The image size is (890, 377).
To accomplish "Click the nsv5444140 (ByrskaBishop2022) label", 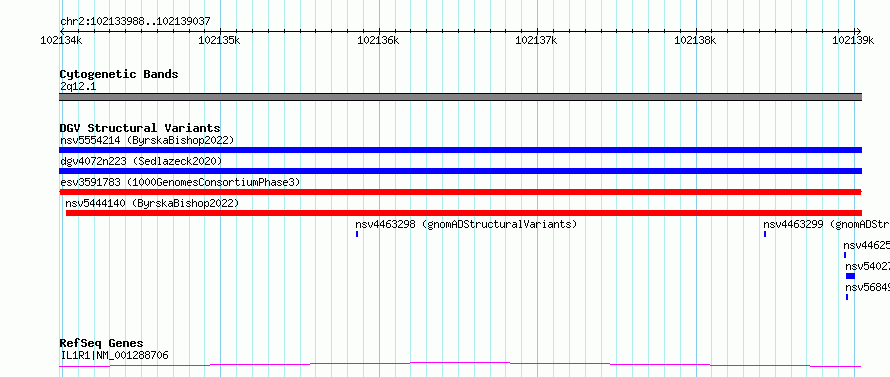I will [x=152, y=203].
